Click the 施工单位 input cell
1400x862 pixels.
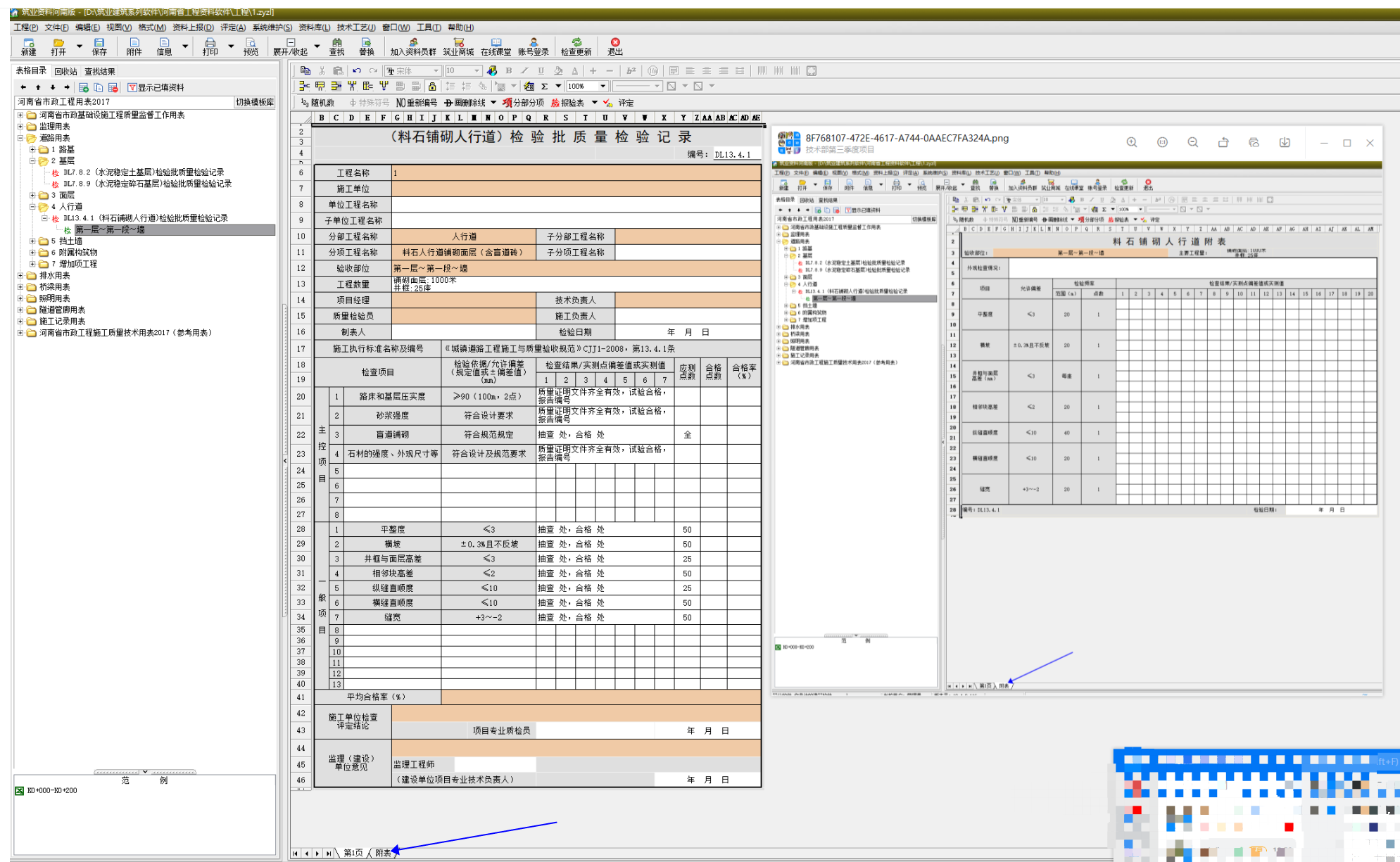click(576, 189)
